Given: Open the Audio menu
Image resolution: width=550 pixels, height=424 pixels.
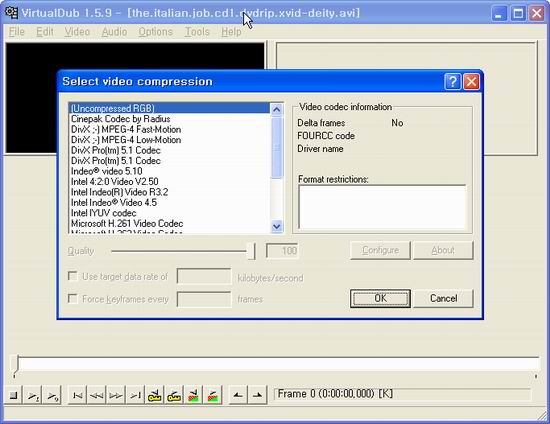Looking at the screenshot, I should 114,32.
